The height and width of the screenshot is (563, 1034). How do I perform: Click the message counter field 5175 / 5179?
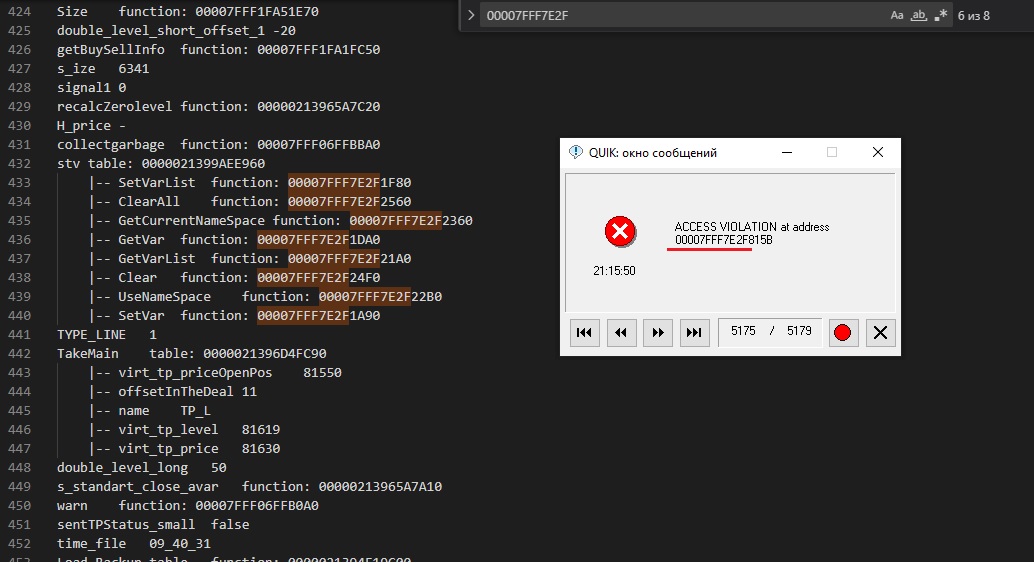770,332
